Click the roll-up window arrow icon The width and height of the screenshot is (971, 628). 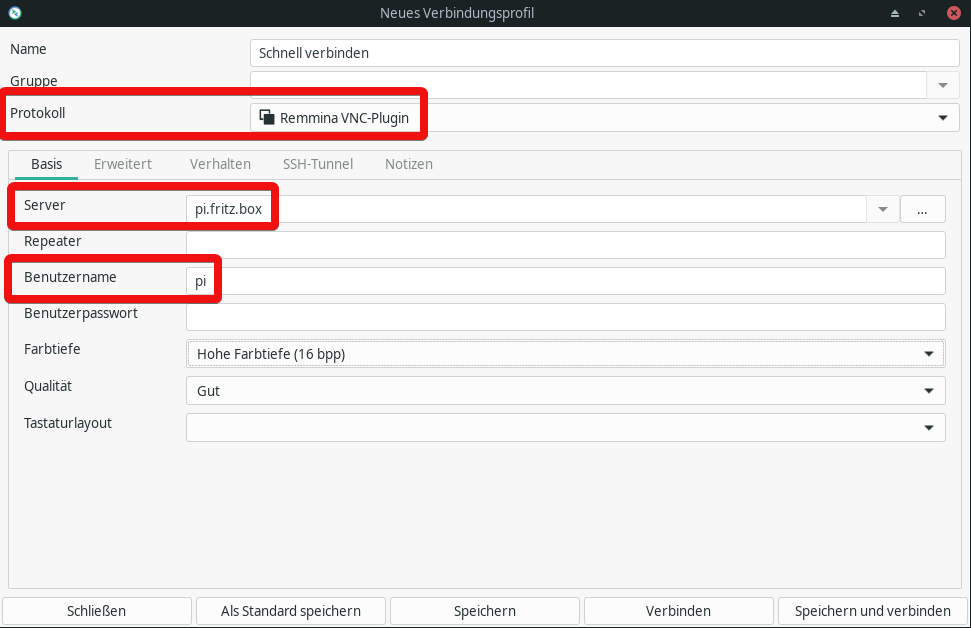[895, 13]
